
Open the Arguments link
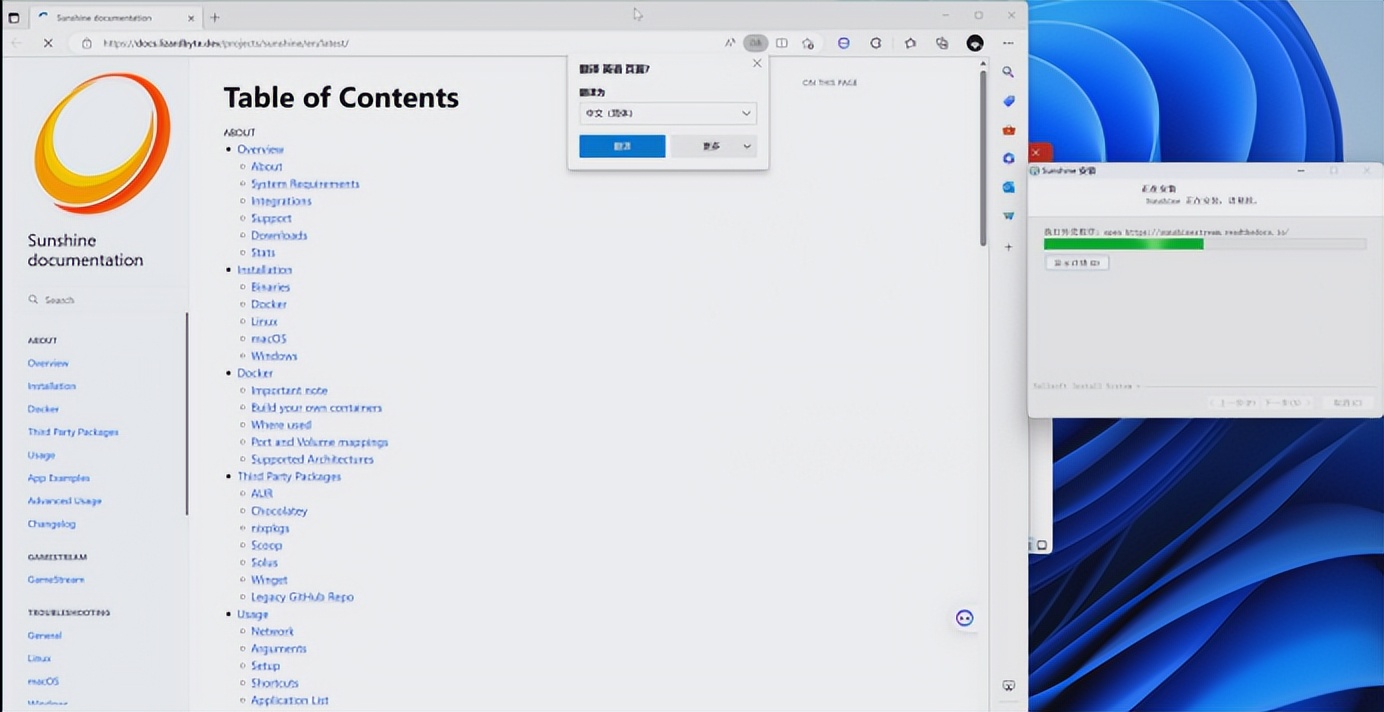[x=279, y=649]
